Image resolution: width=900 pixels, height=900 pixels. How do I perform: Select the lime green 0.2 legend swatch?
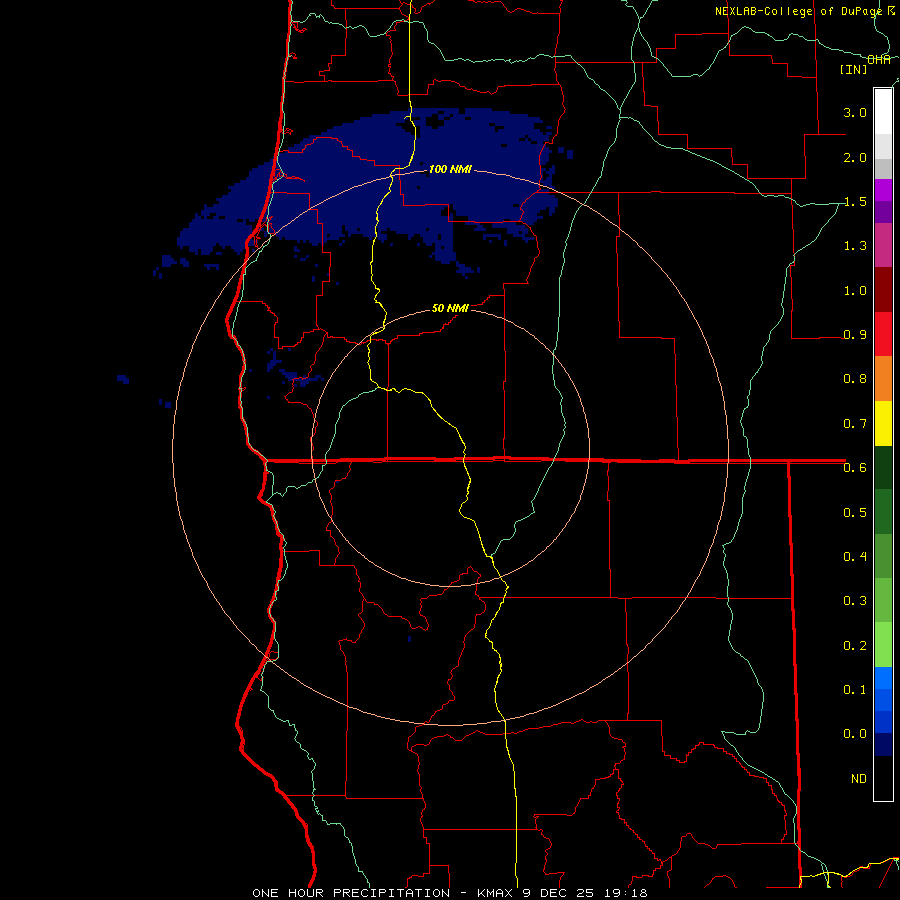[883, 645]
